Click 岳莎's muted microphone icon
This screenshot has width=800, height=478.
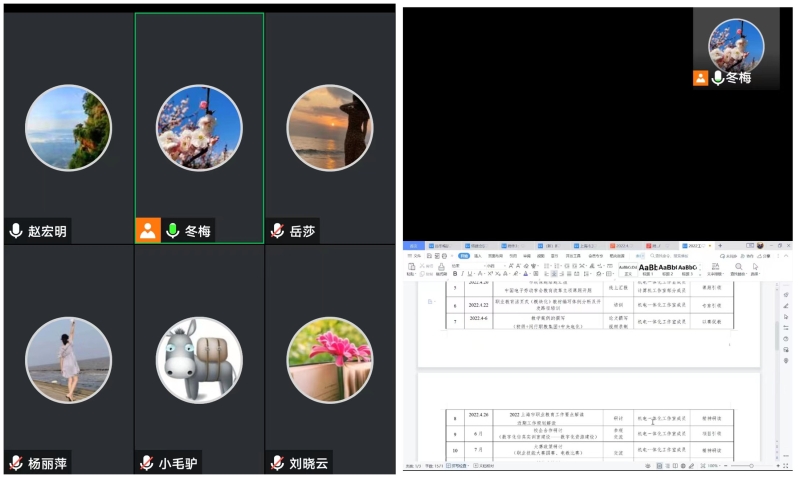(x=277, y=231)
